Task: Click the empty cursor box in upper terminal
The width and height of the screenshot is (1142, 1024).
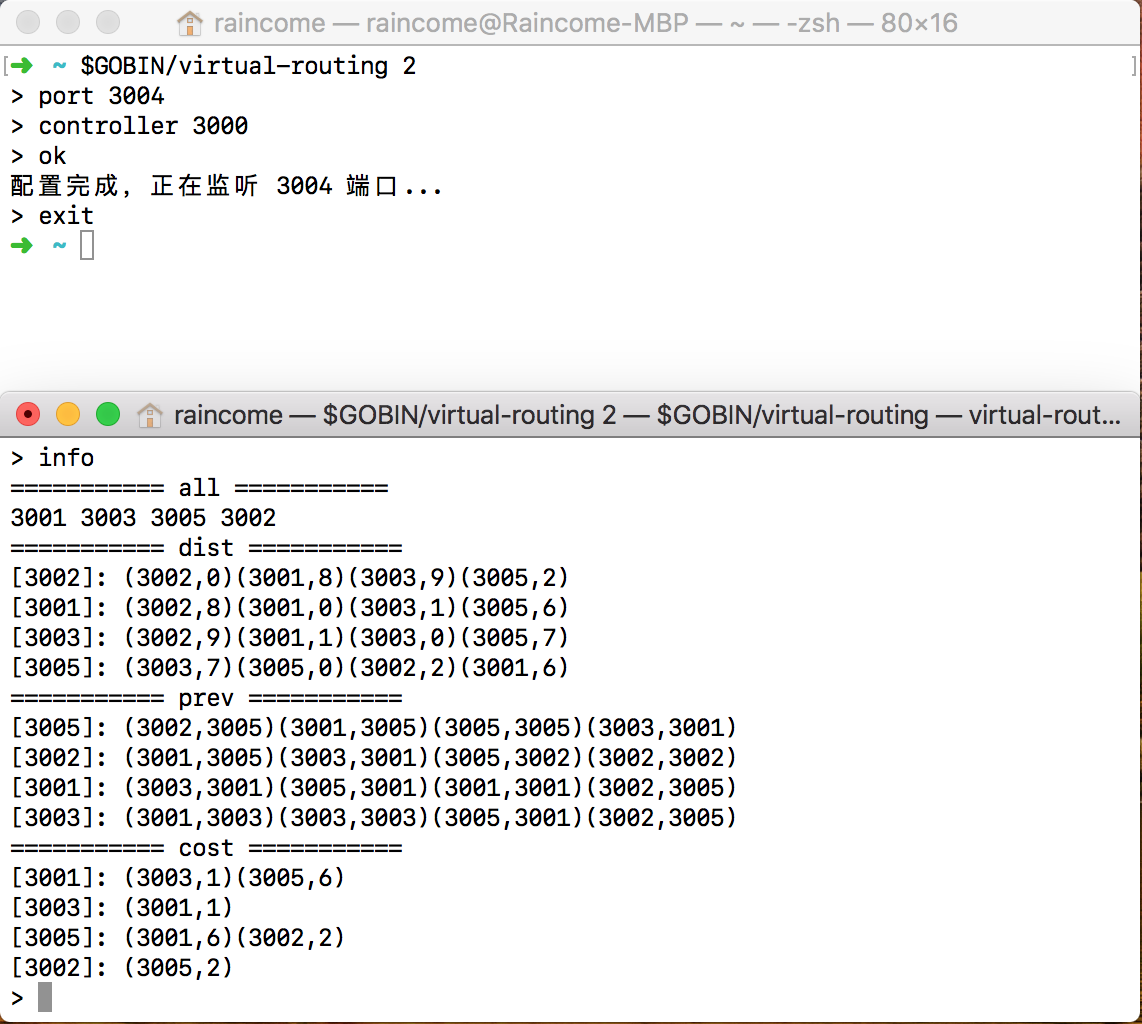Action: click(x=87, y=245)
